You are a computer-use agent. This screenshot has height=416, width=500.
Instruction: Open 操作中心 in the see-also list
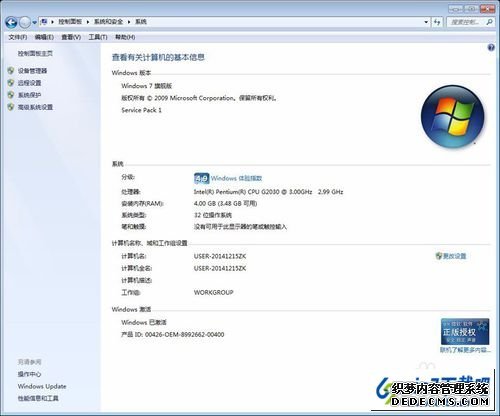point(29,374)
